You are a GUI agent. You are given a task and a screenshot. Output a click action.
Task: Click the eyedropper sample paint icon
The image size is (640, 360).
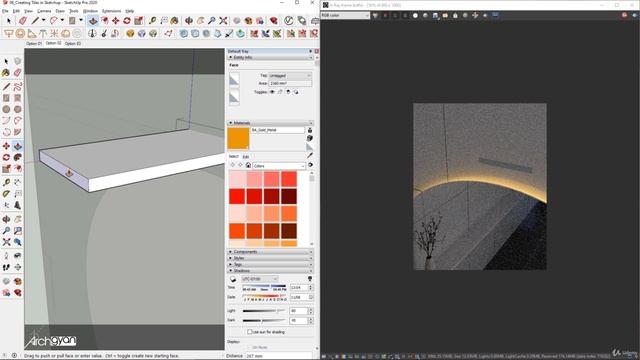(310, 156)
